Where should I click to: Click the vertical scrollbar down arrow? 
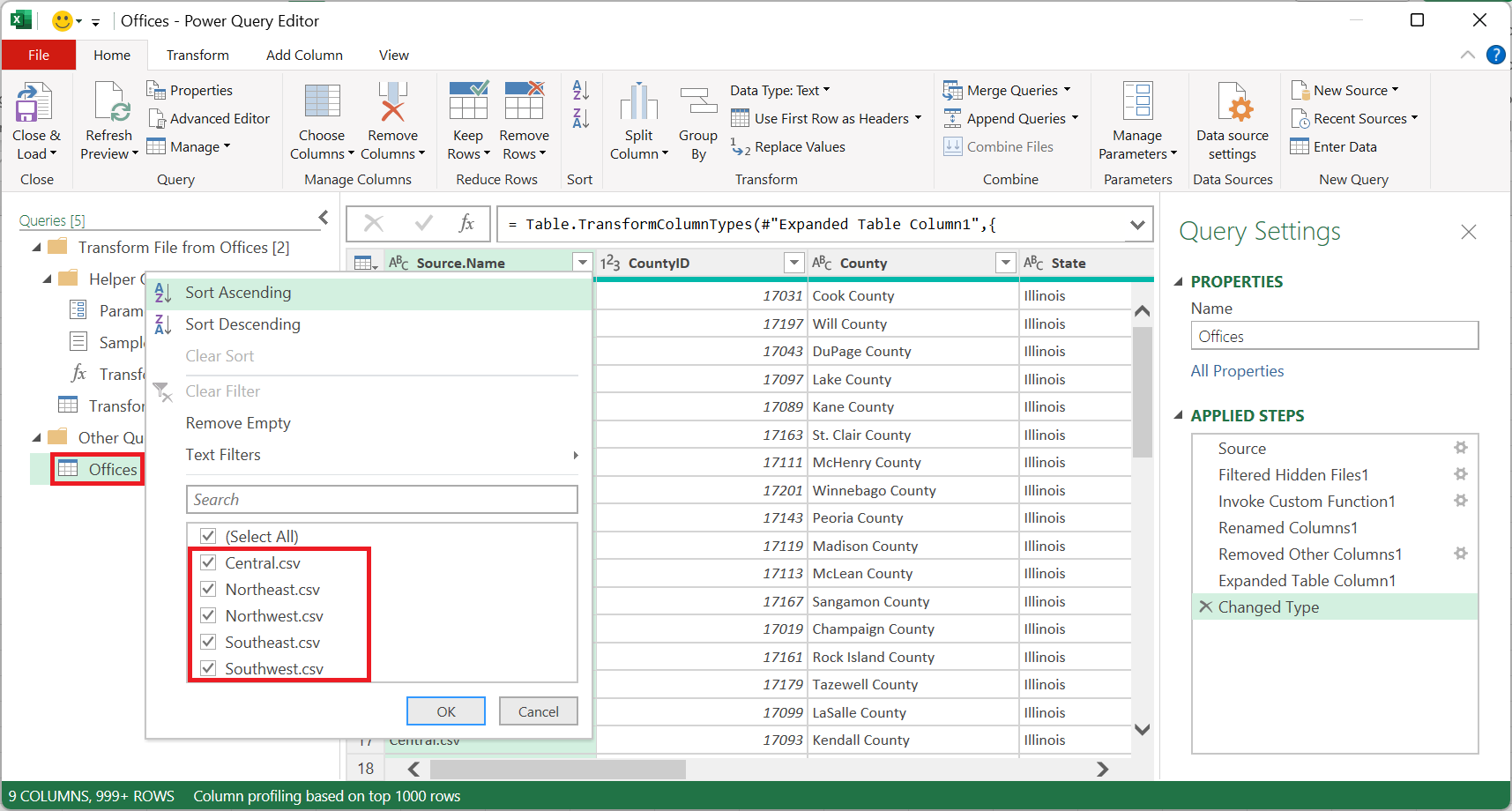pyautogui.click(x=1143, y=729)
